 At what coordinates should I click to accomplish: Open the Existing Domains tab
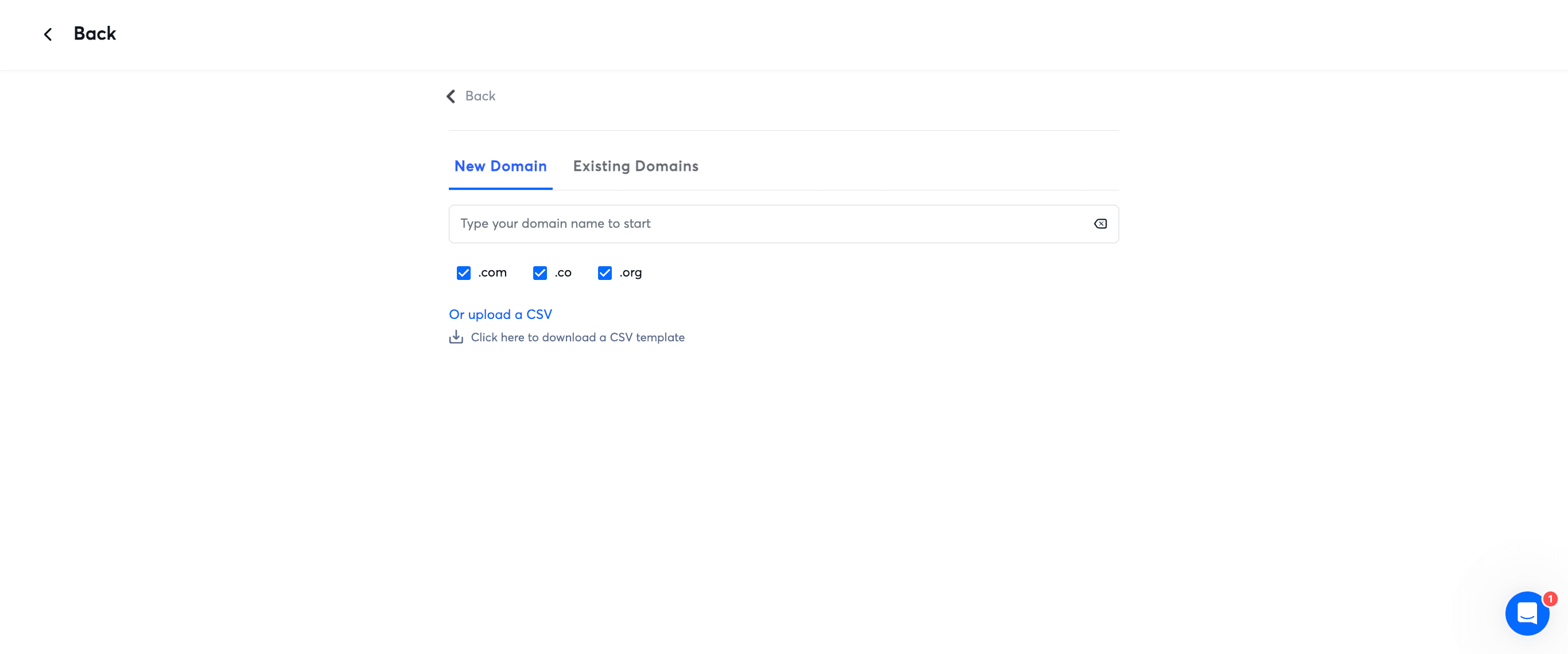pos(635,166)
